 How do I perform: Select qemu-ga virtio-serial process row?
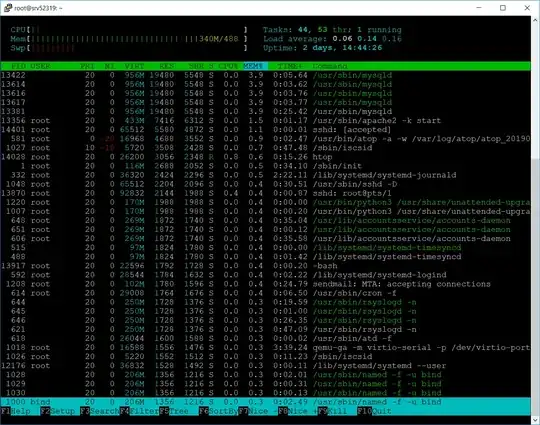pos(265,347)
